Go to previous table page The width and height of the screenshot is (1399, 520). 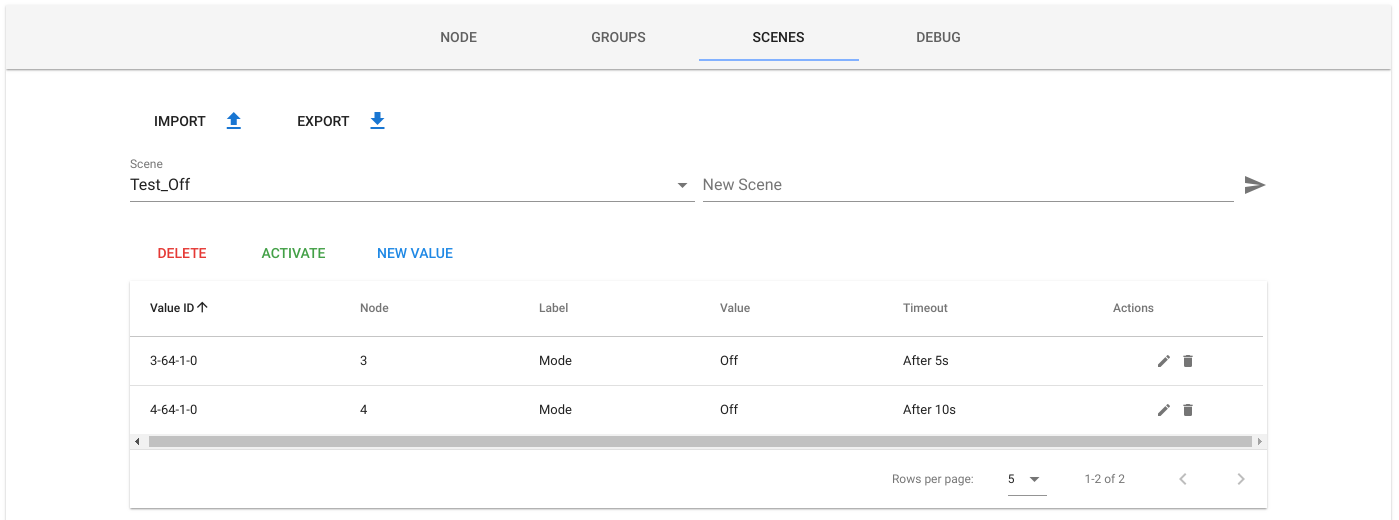coord(1183,479)
